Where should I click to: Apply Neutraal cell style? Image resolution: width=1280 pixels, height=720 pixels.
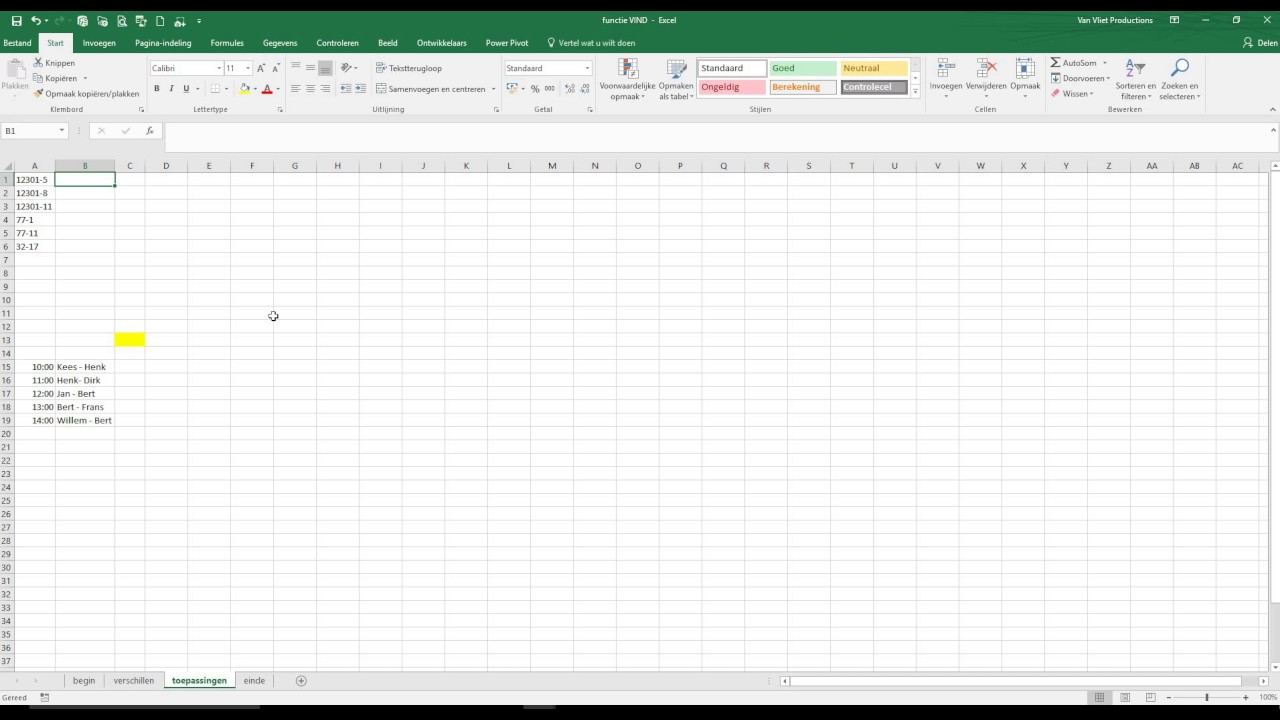874,68
